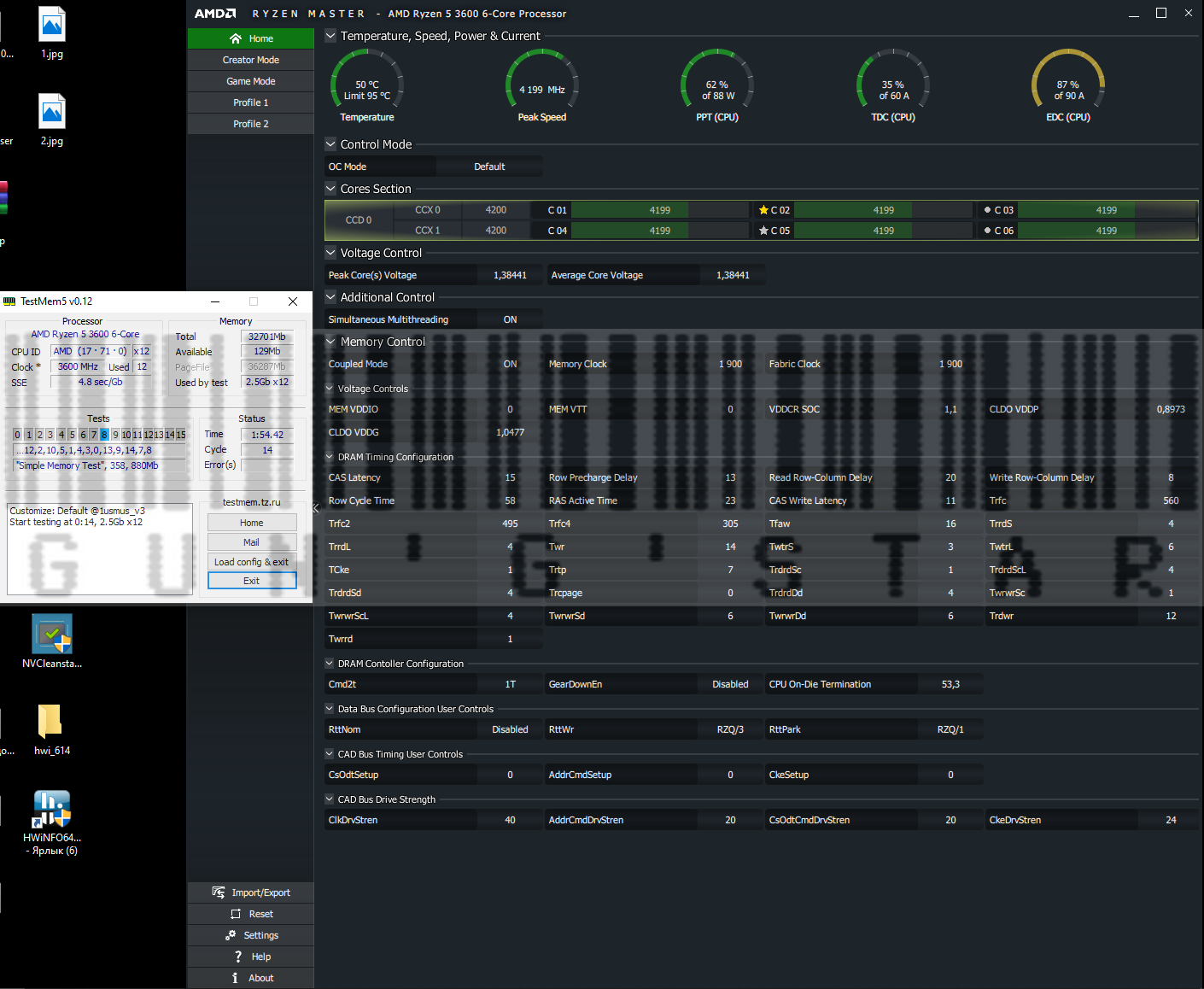Image resolution: width=1204 pixels, height=989 pixels.
Task: Click the Help question mark icon
Action: [x=238, y=957]
